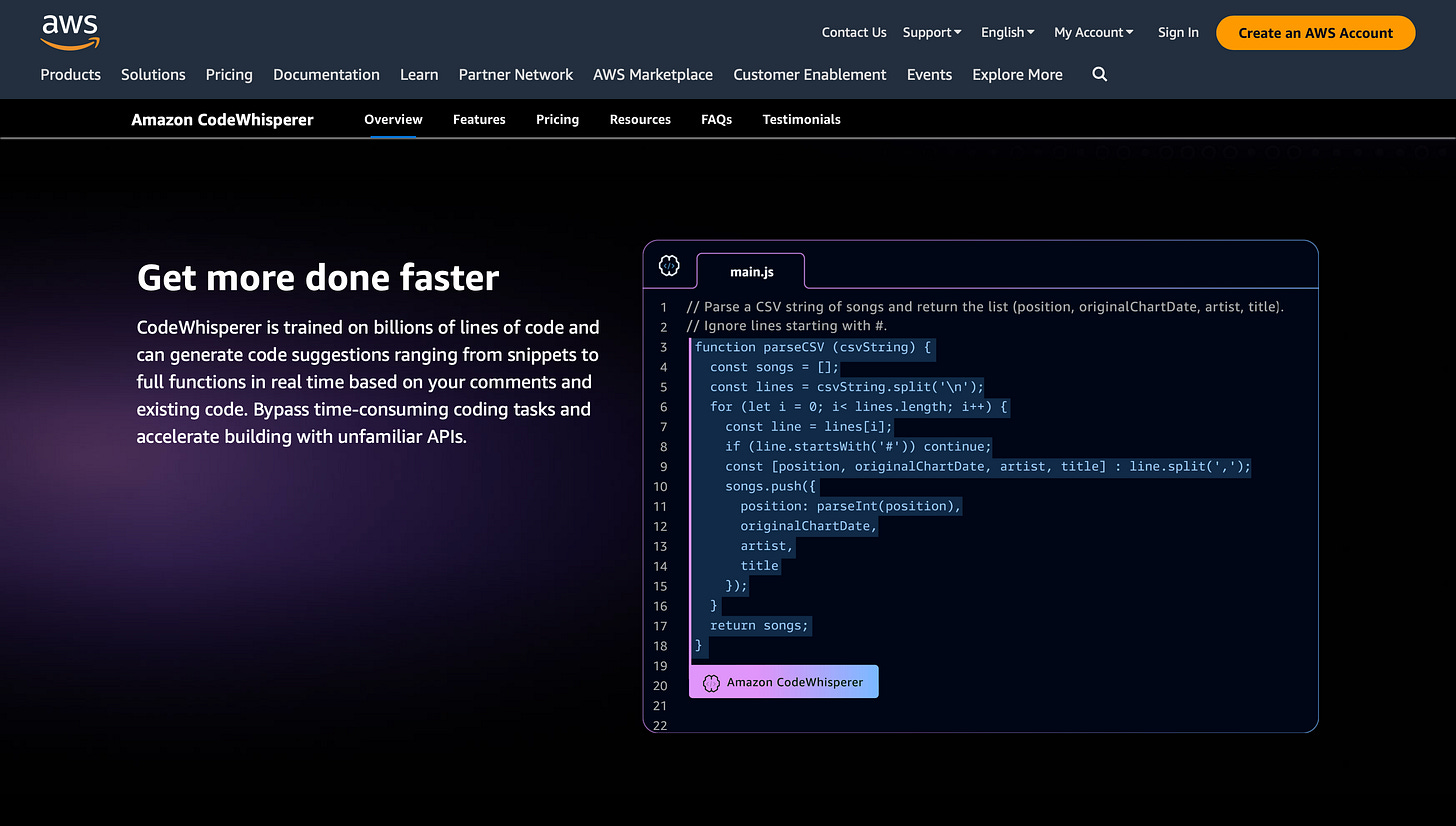Open the Events menu
1456x826 pixels.
point(929,74)
